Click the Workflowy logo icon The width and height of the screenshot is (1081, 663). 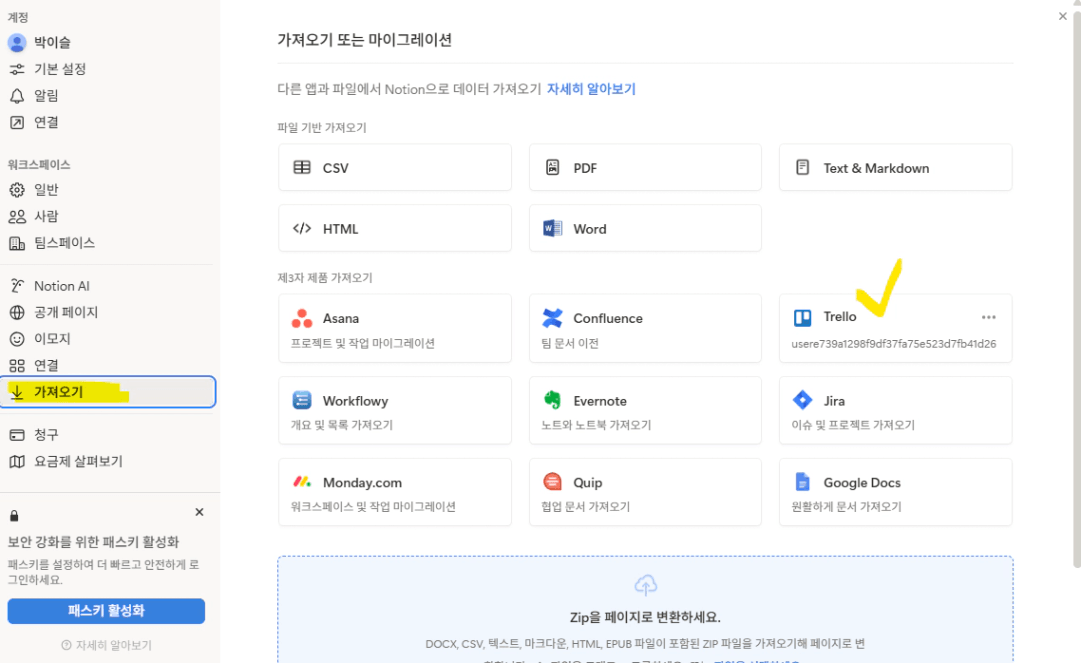pyautogui.click(x=302, y=400)
